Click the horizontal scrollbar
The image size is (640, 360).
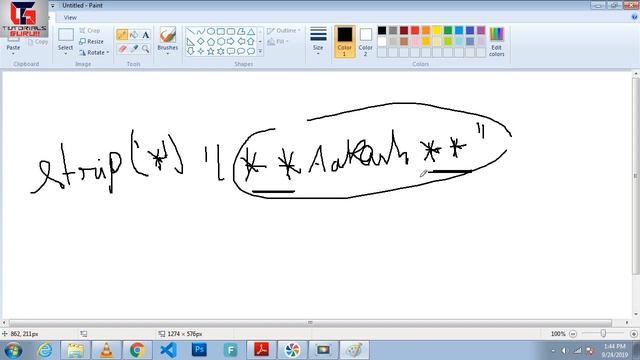(310, 323)
